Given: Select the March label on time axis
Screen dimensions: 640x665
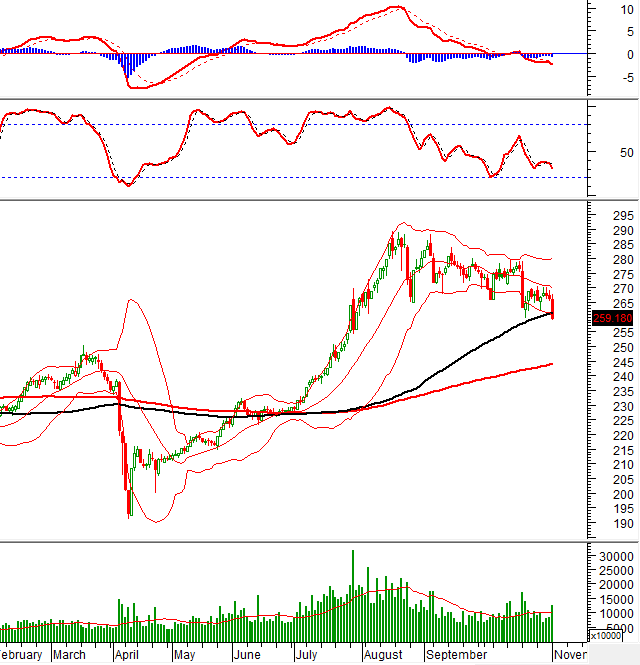Looking at the screenshot, I should point(69,655).
